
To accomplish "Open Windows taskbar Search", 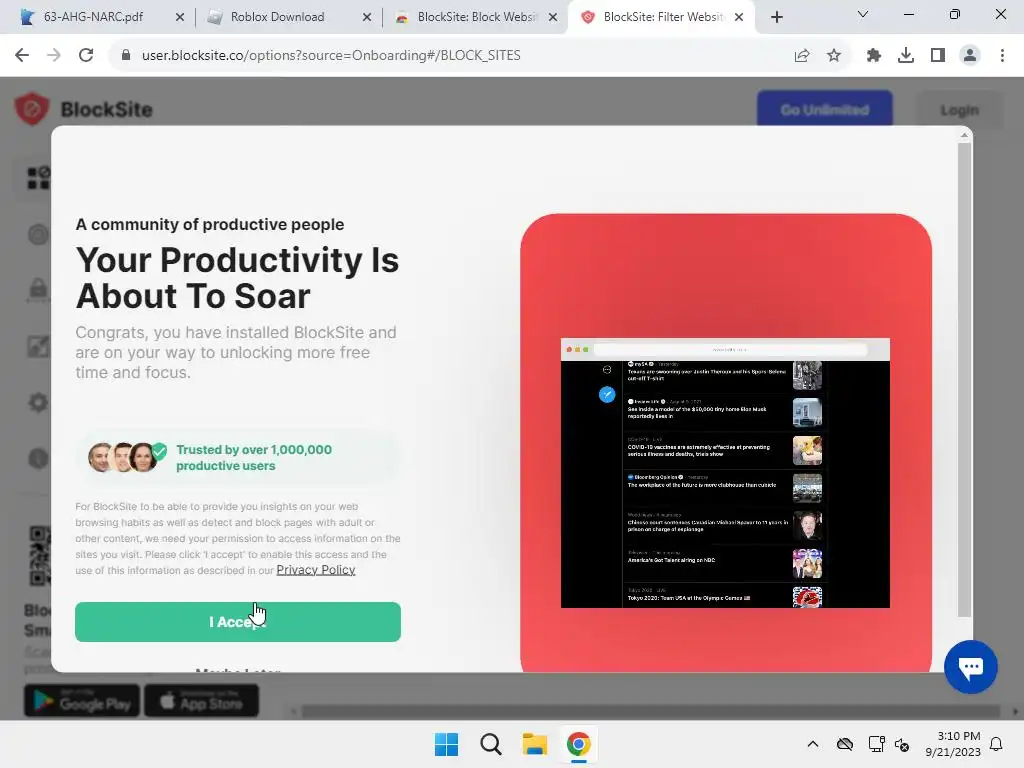I will click(x=490, y=744).
